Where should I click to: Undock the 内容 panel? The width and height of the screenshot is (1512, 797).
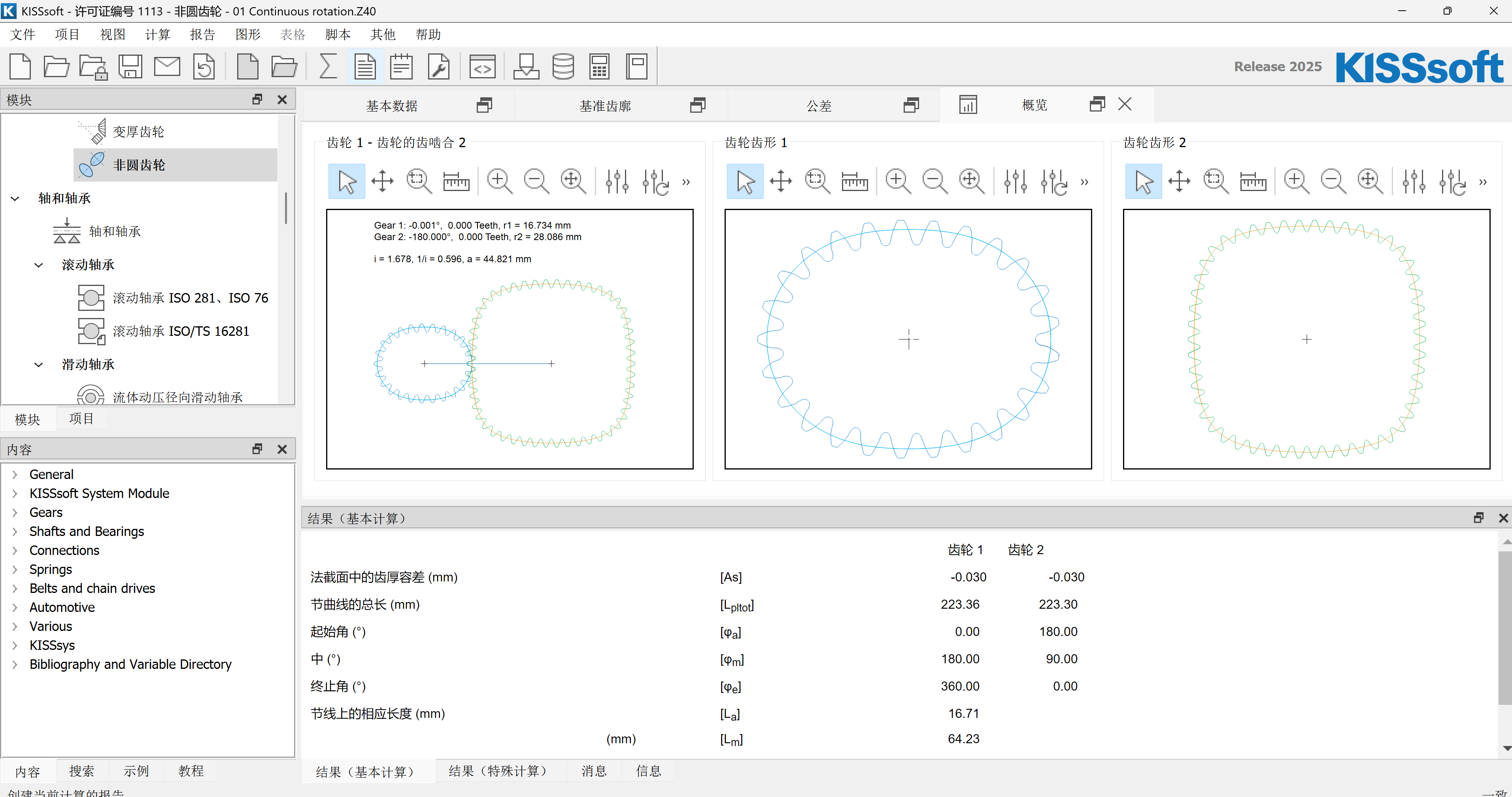point(257,449)
